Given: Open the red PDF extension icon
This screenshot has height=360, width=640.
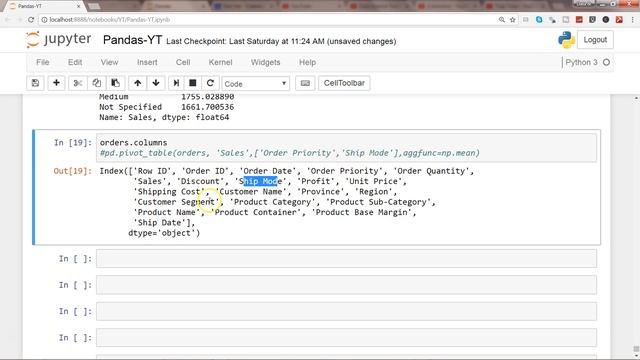Looking at the screenshot, I should [619, 20].
